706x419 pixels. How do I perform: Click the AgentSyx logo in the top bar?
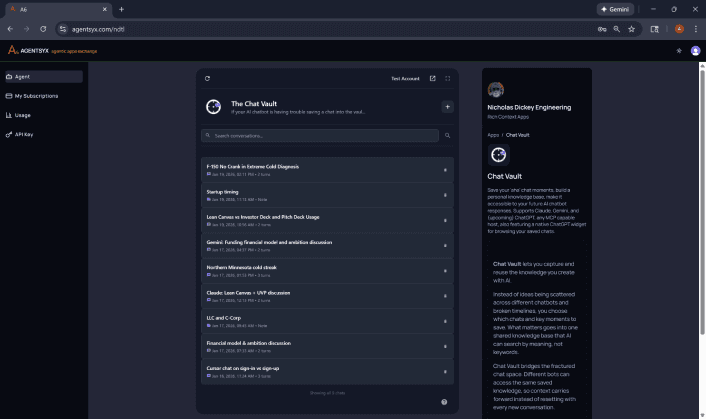click(x=28, y=50)
